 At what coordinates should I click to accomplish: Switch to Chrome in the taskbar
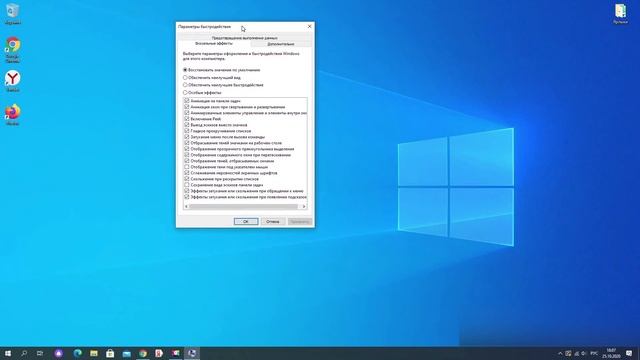click(143, 353)
